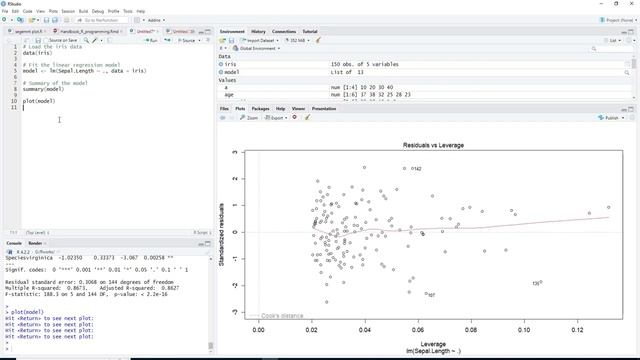Viewport: 640px width, 360px height.
Task: Minimize the Console pane
Action: pyautogui.click(x=201, y=244)
